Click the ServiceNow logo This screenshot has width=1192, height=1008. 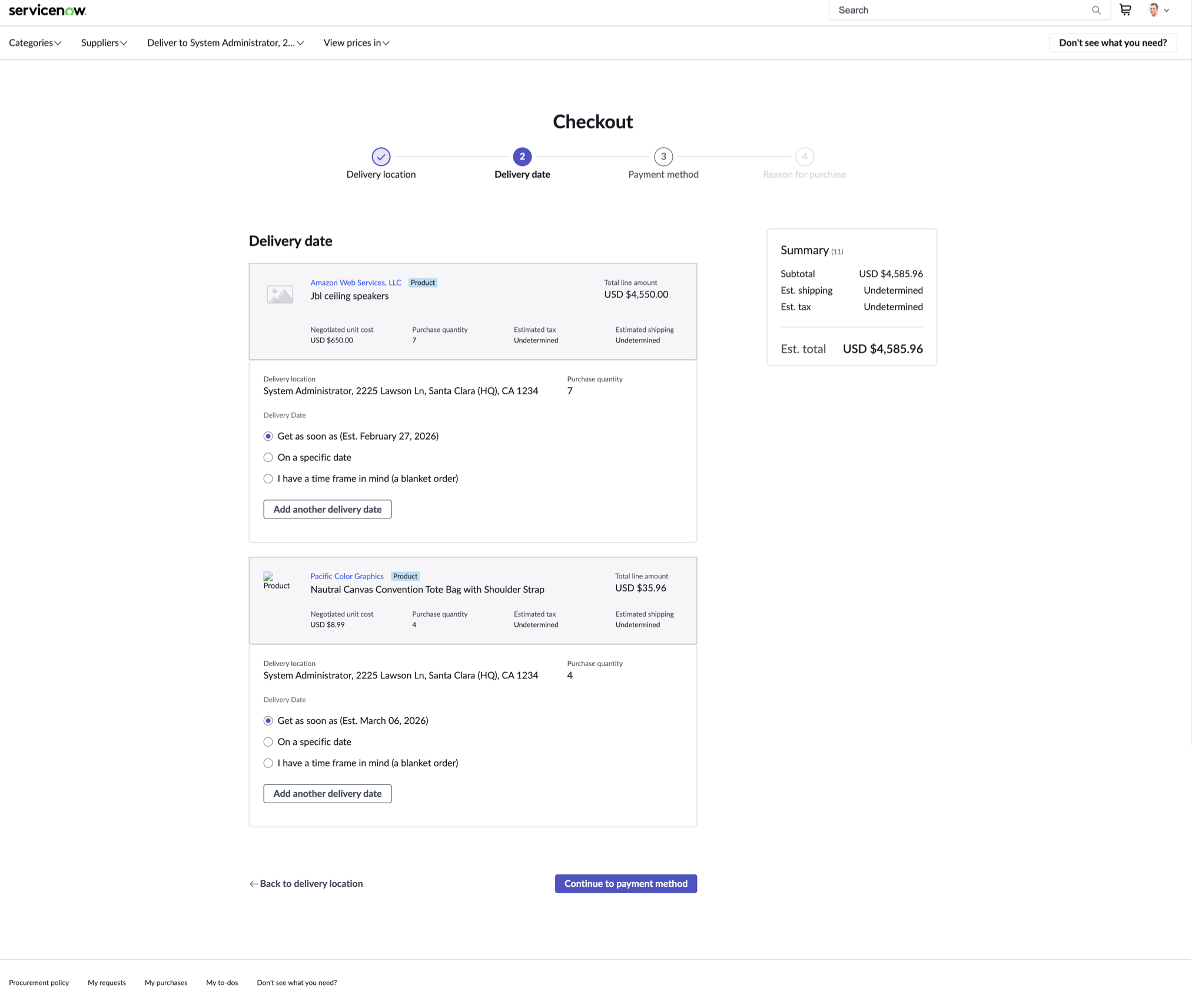(x=48, y=10)
